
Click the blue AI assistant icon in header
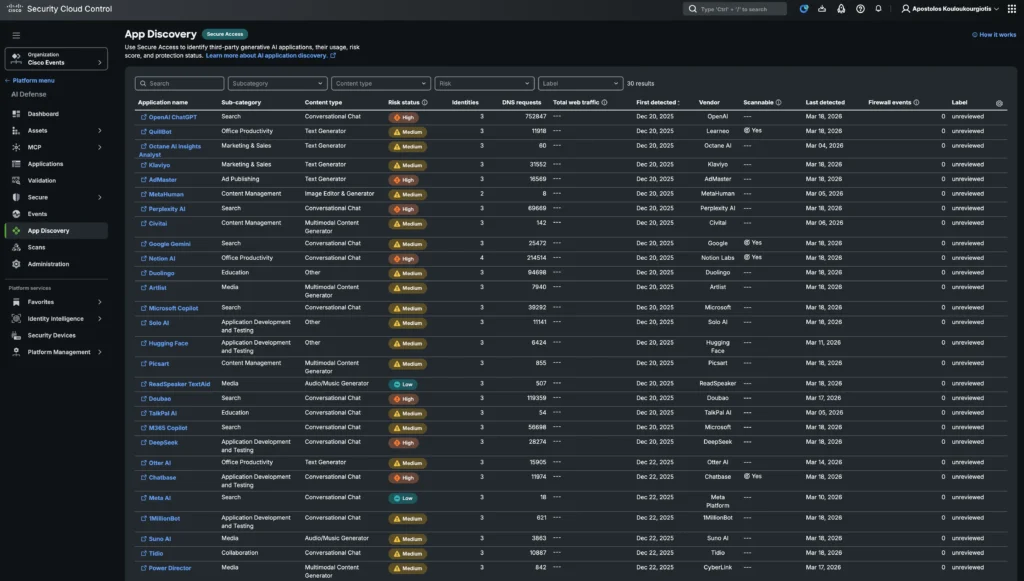805,9
